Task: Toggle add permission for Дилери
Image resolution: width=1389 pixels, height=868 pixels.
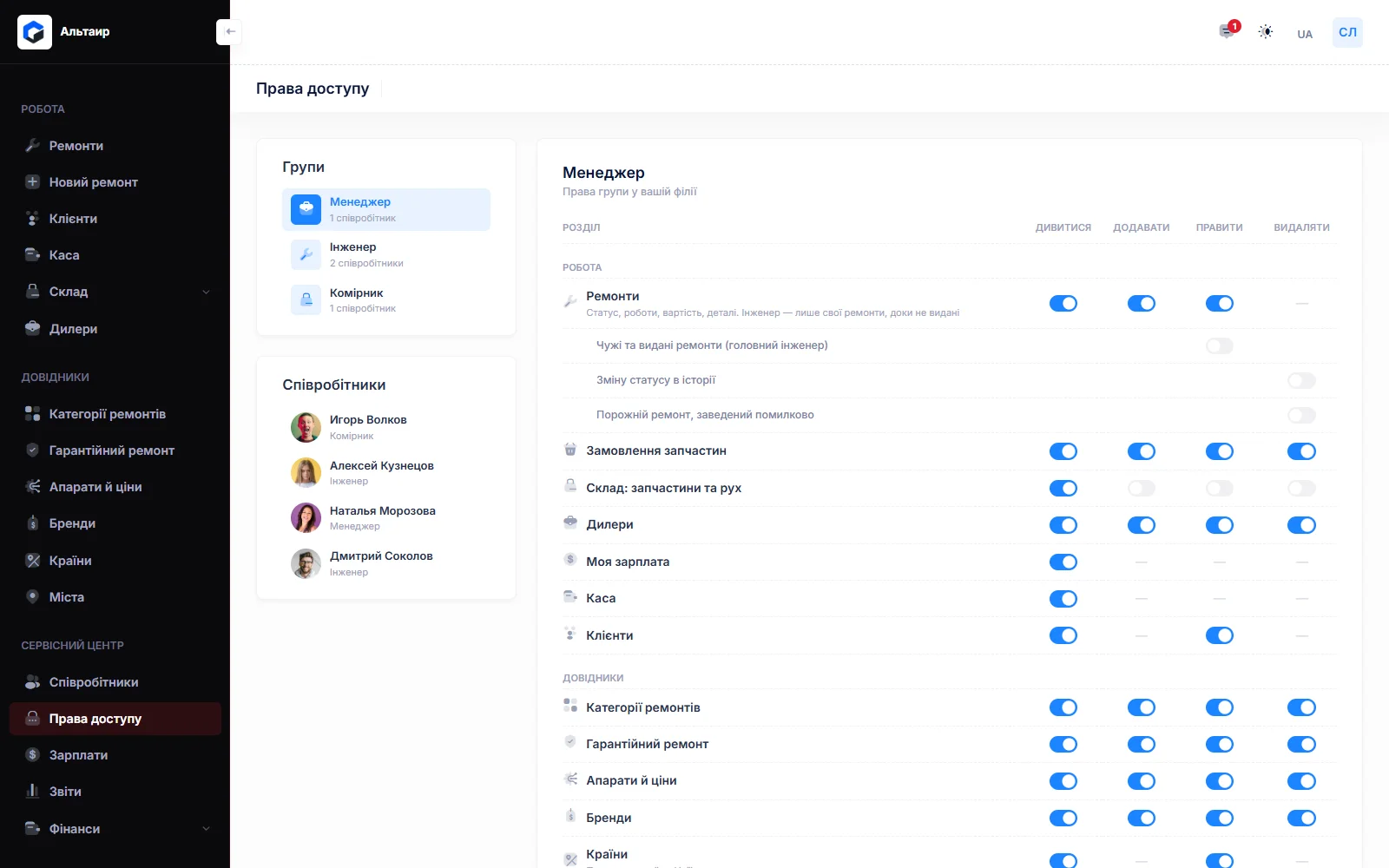Action: (x=1142, y=525)
